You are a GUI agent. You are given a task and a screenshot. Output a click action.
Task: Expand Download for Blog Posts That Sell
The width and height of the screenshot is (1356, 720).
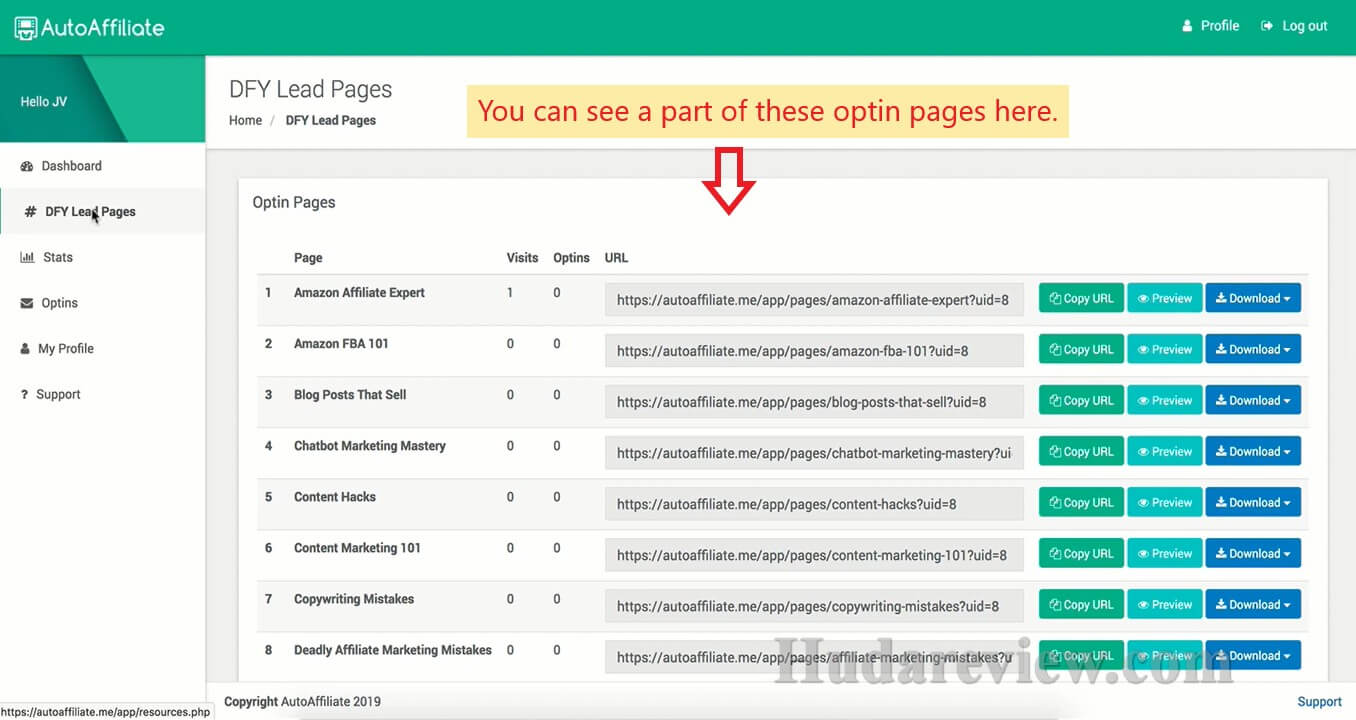coord(1253,400)
